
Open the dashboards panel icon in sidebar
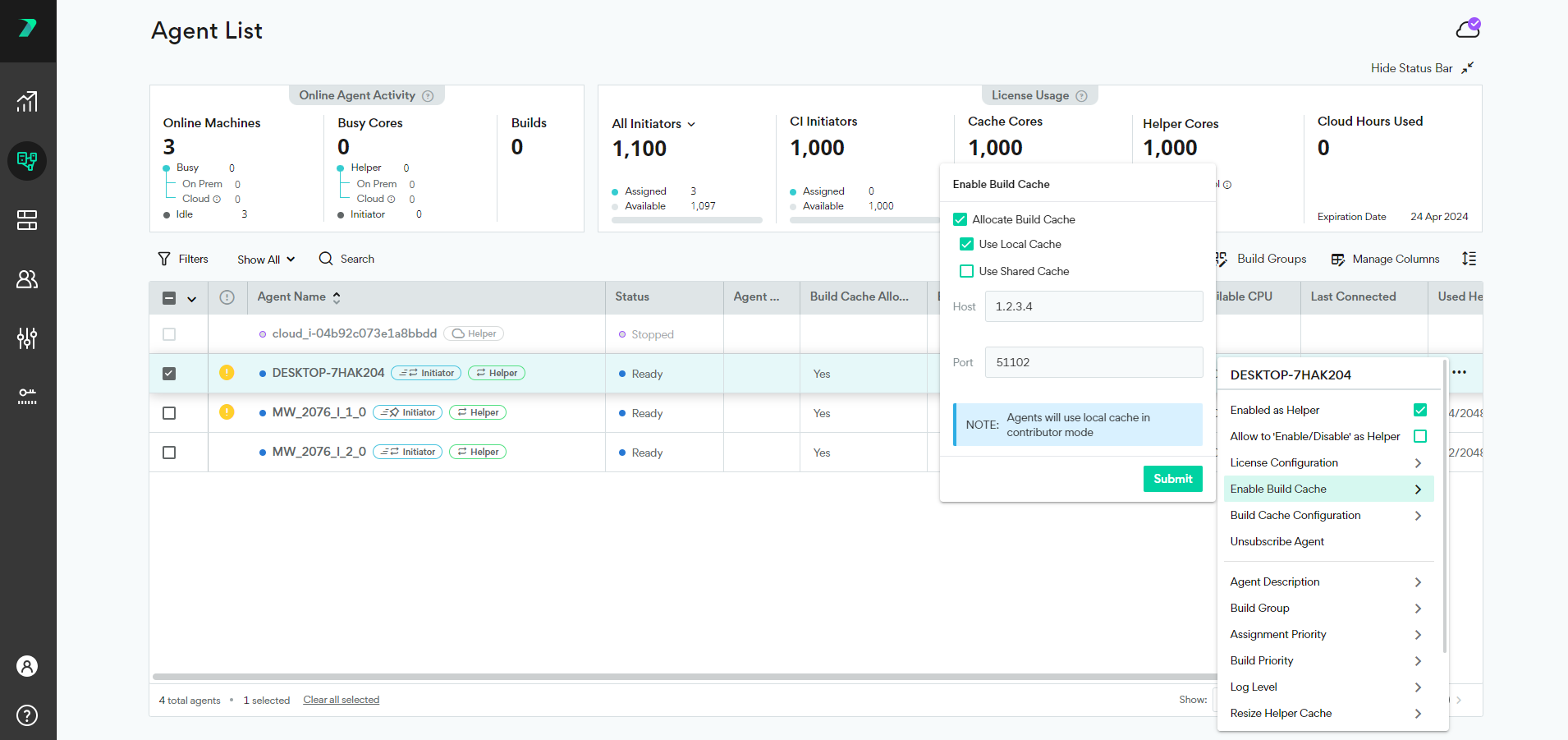tap(27, 220)
